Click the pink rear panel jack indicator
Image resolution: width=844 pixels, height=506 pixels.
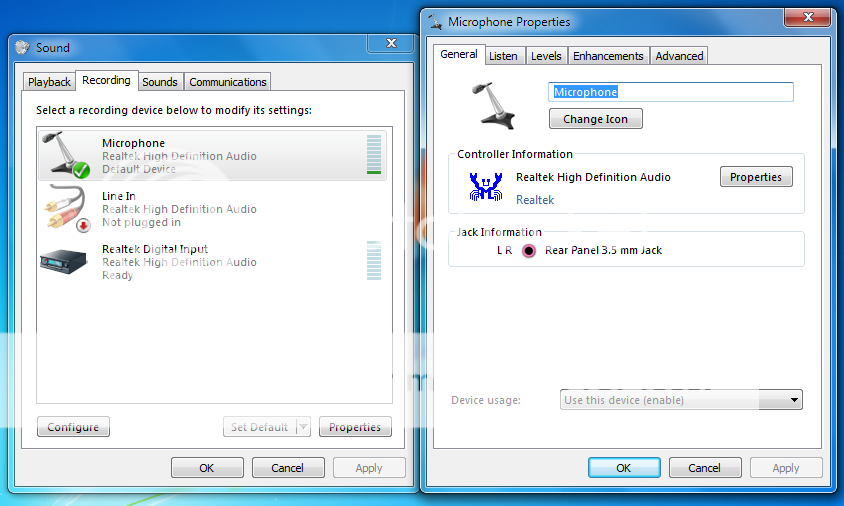[529, 251]
